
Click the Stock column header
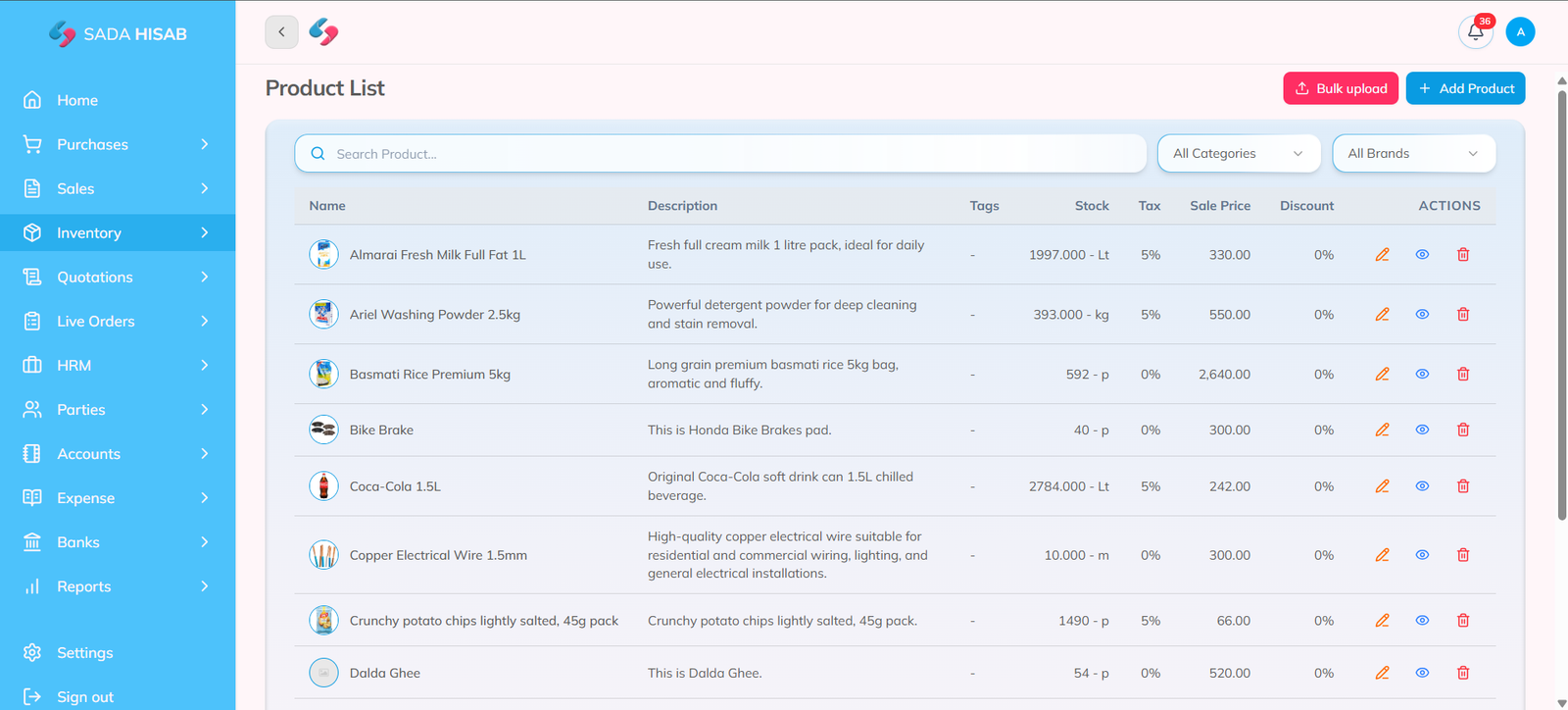coord(1092,206)
